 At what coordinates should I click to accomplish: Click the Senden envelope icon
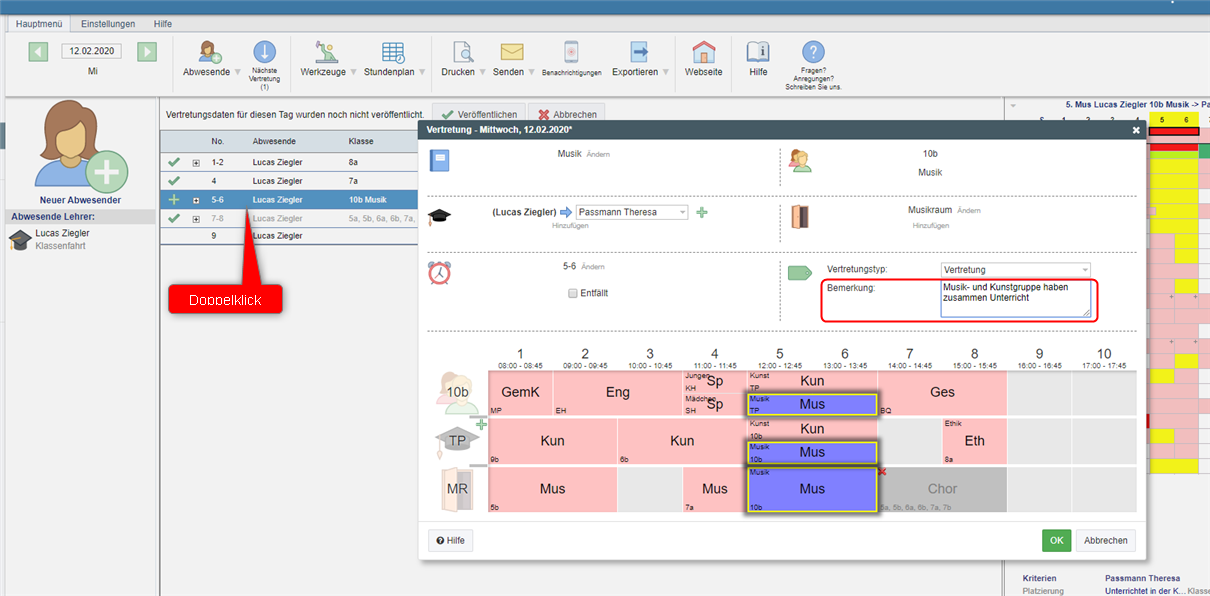coord(512,52)
